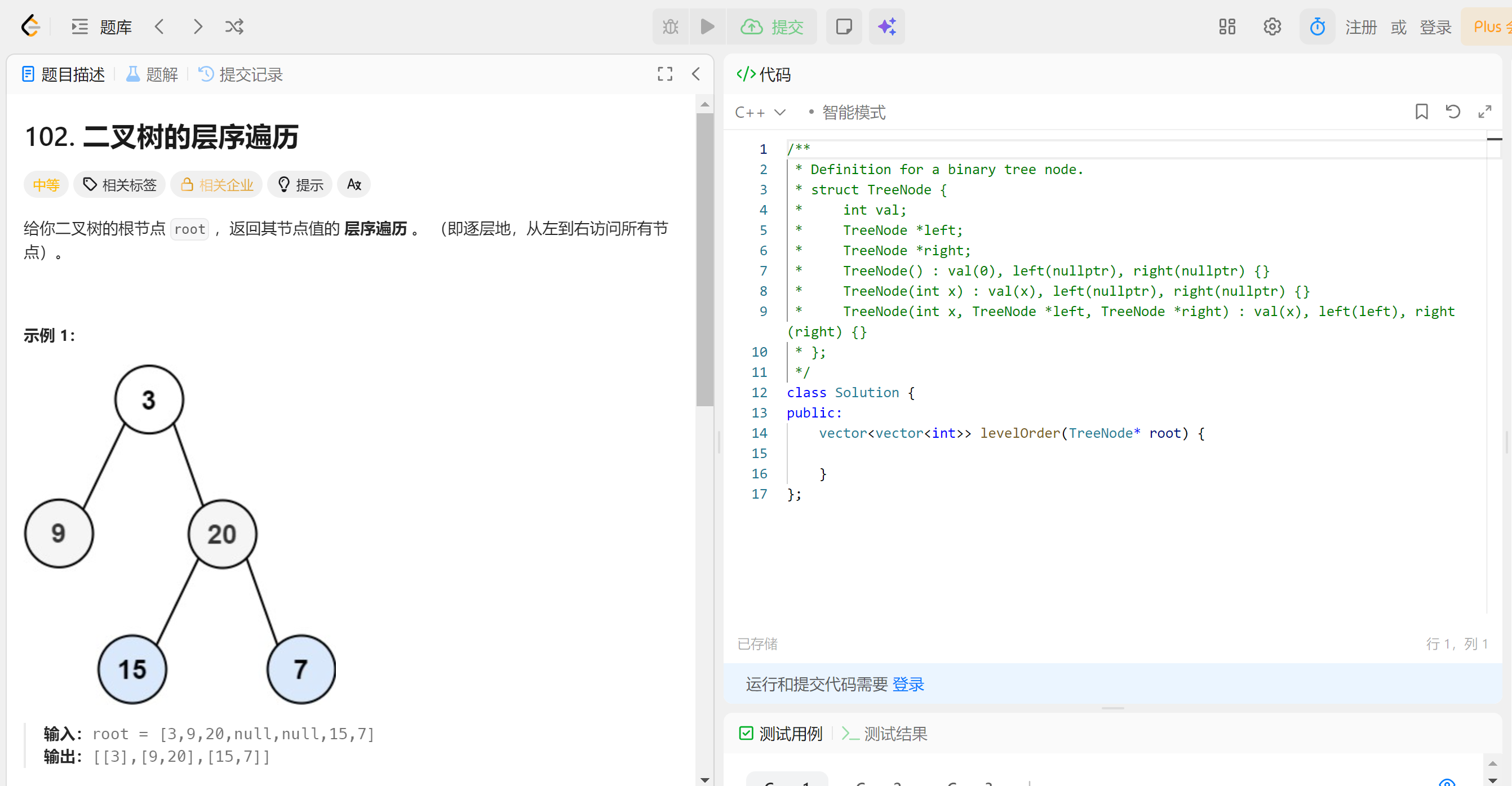1512x786 pixels.
Task: Click the AI sparkle assistant icon
Action: [x=886, y=26]
